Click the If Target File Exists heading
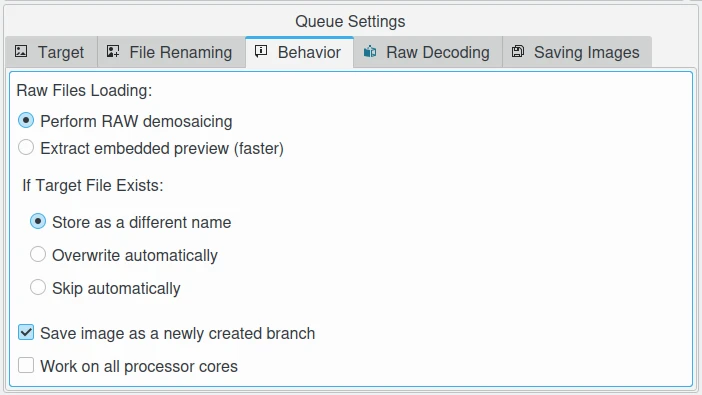Viewport: 702px width, 395px height. click(93, 185)
